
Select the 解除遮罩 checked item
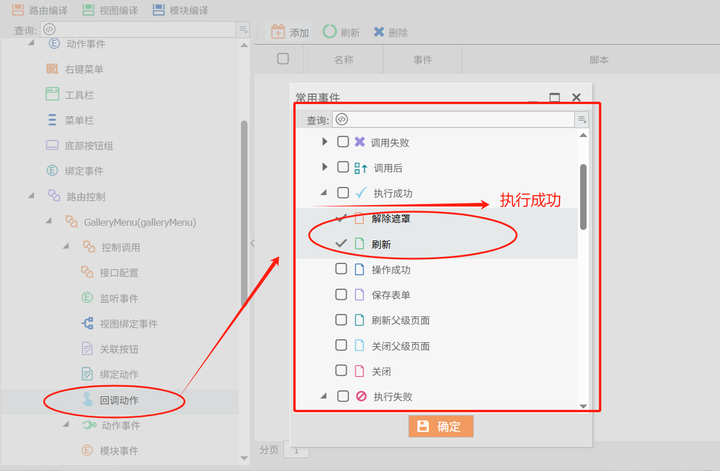coord(391,219)
